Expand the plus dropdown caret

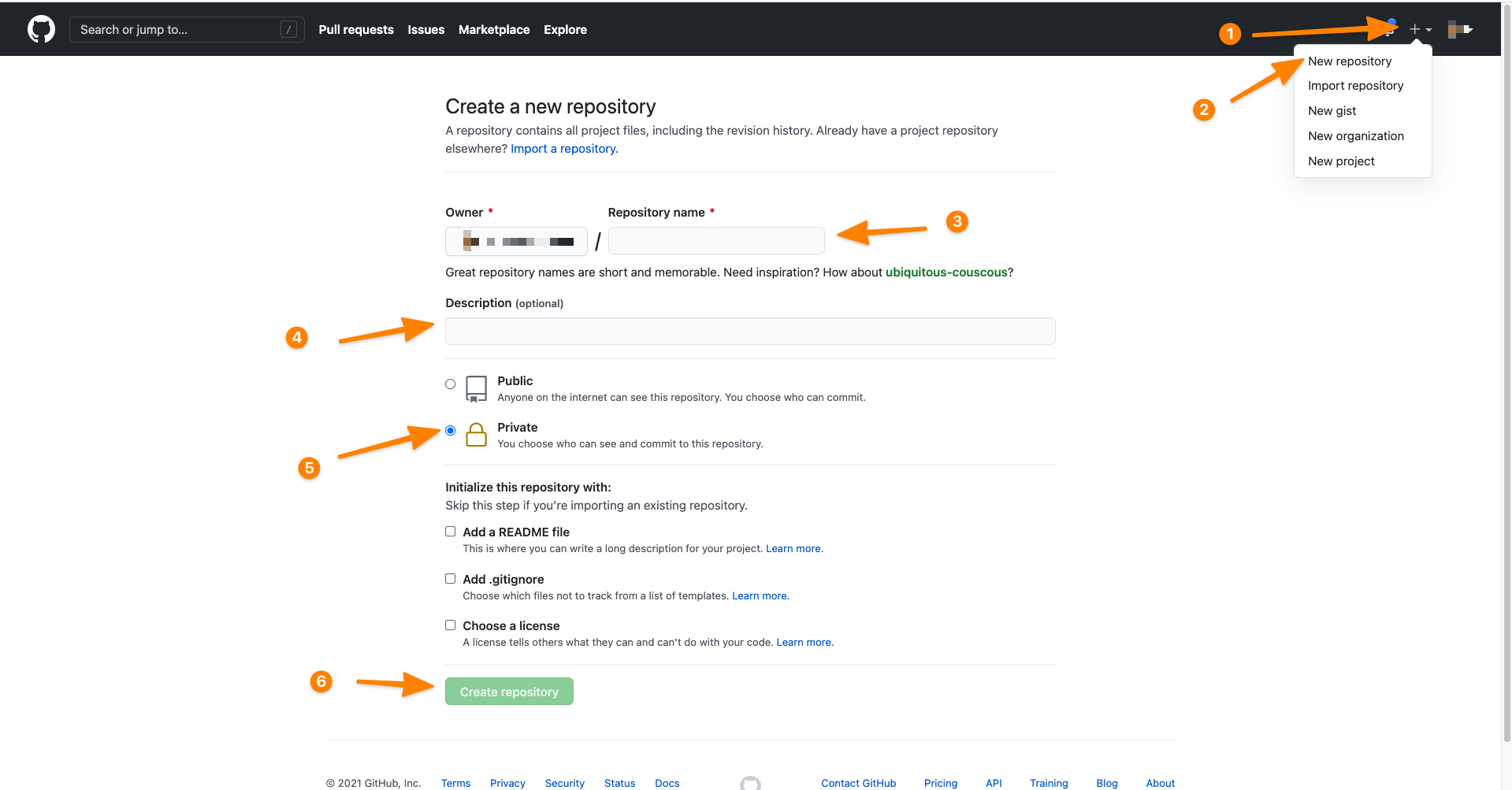click(1428, 29)
